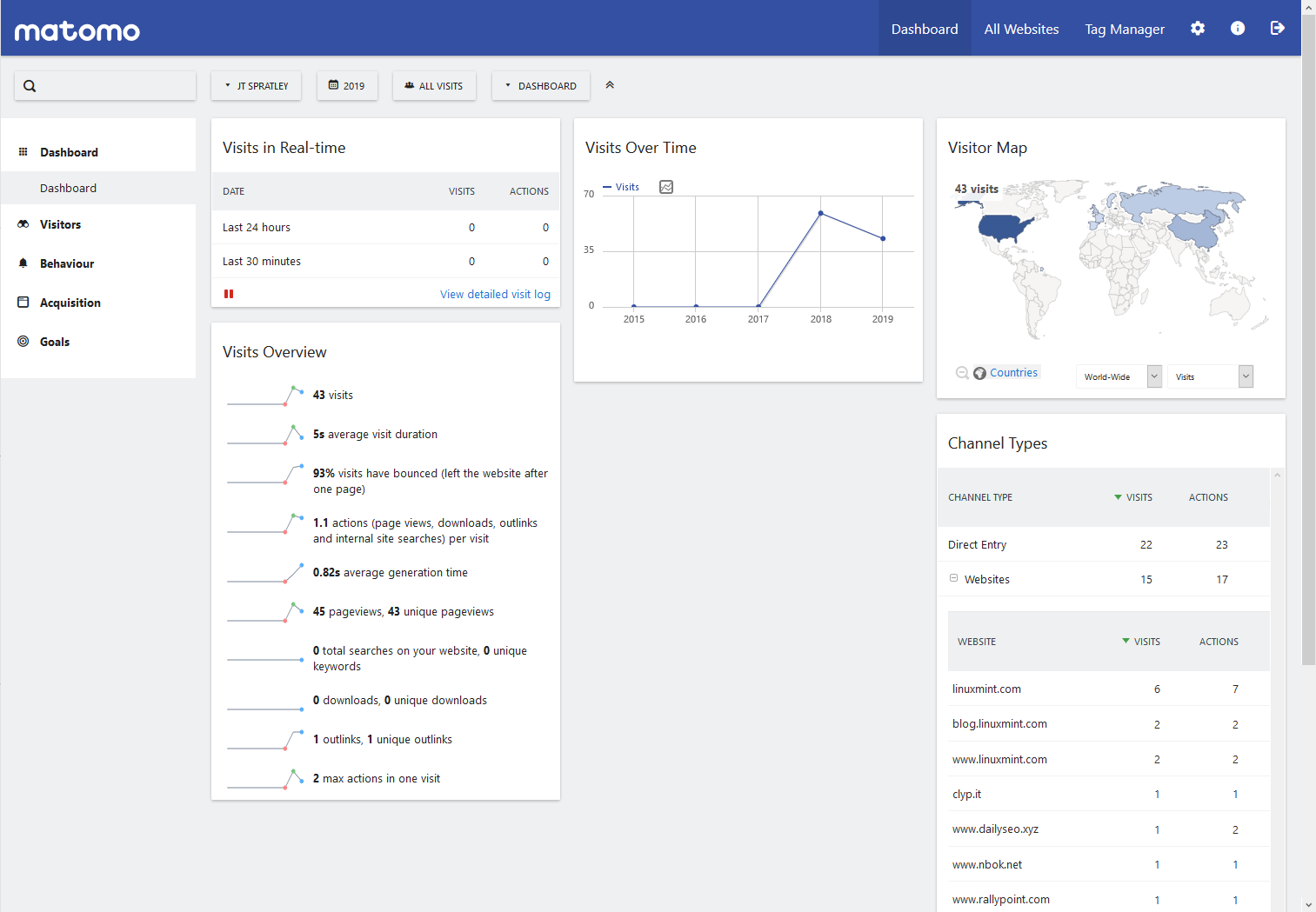The image size is (1316, 912).
Task: Click the View detailed visit log link
Action: (x=495, y=295)
